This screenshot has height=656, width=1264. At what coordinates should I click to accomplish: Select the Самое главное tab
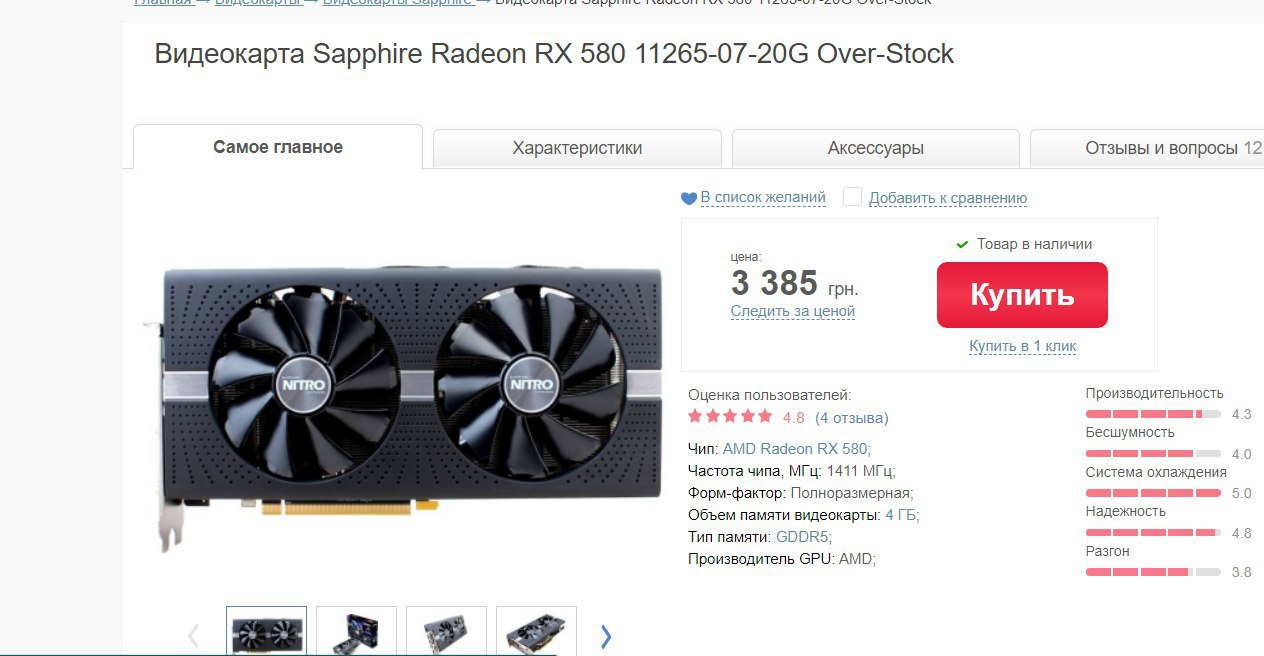tap(278, 147)
